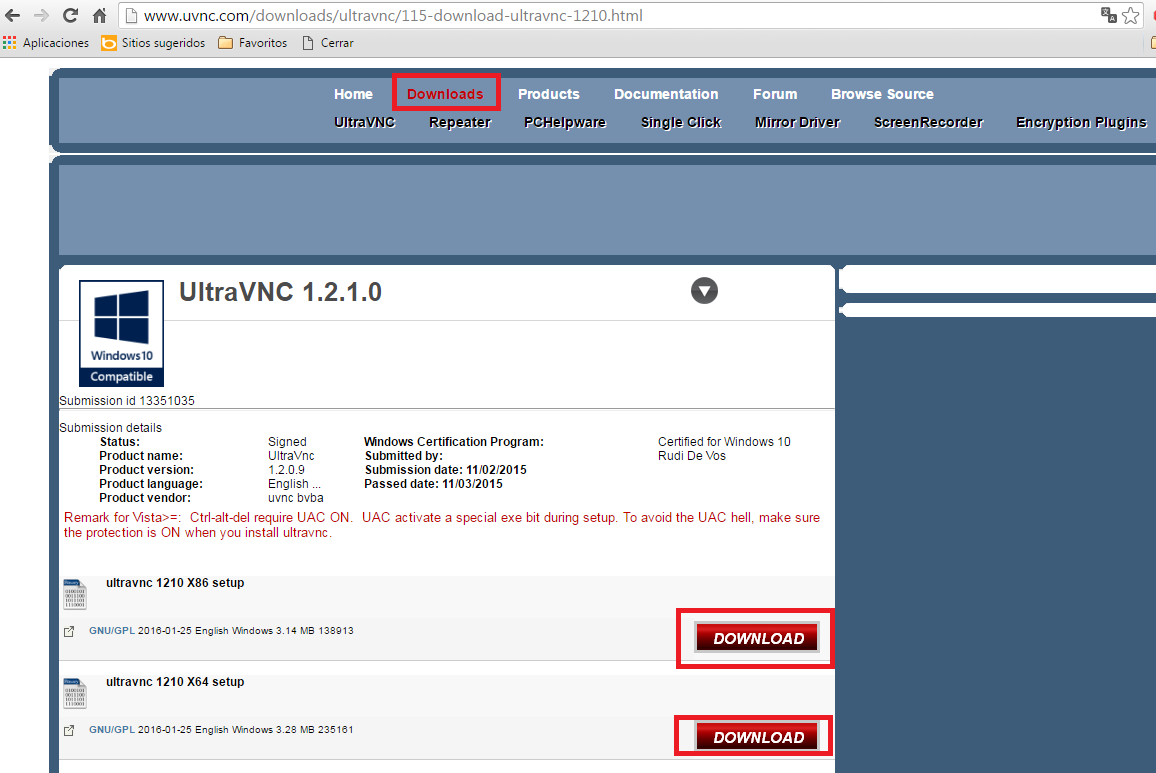The image size is (1156, 773).
Task: Click the back navigation arrow
Action: (x=14, y=15)
